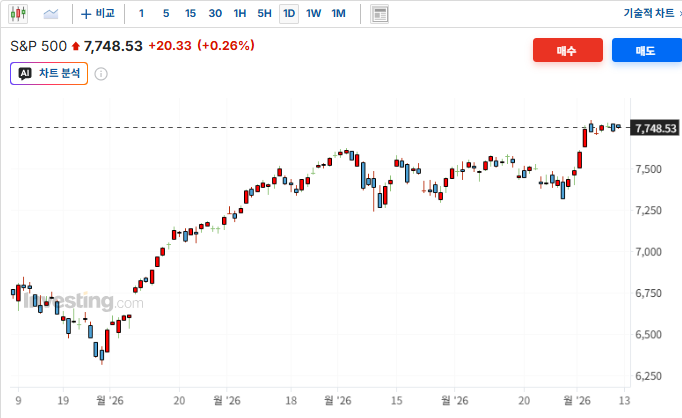
Task: Set the chart interval to 30 minutes
Action: coord(215,14)
